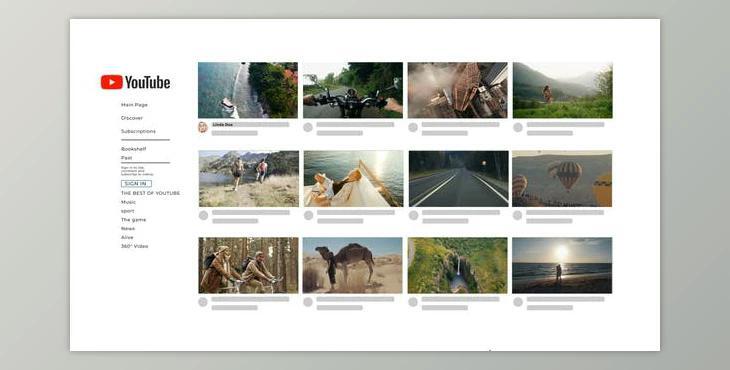Open the Discover menu item
730x370 pixels.
point(132,118)
